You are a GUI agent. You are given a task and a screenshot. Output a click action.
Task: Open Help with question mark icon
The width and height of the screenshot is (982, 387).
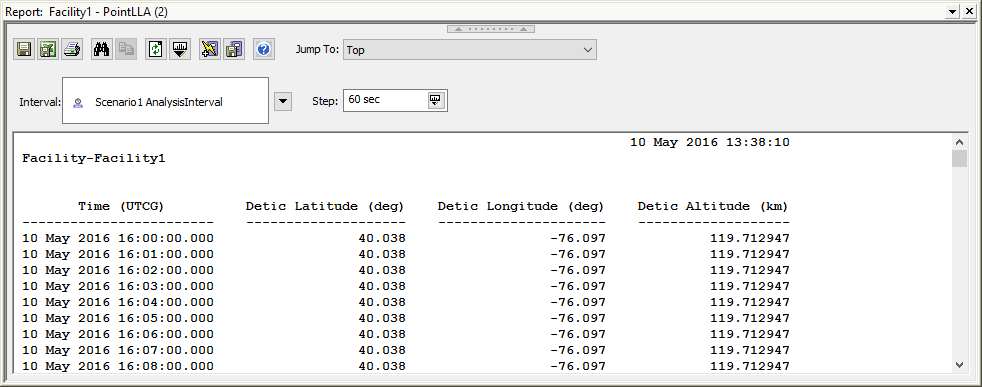[264, 49]
